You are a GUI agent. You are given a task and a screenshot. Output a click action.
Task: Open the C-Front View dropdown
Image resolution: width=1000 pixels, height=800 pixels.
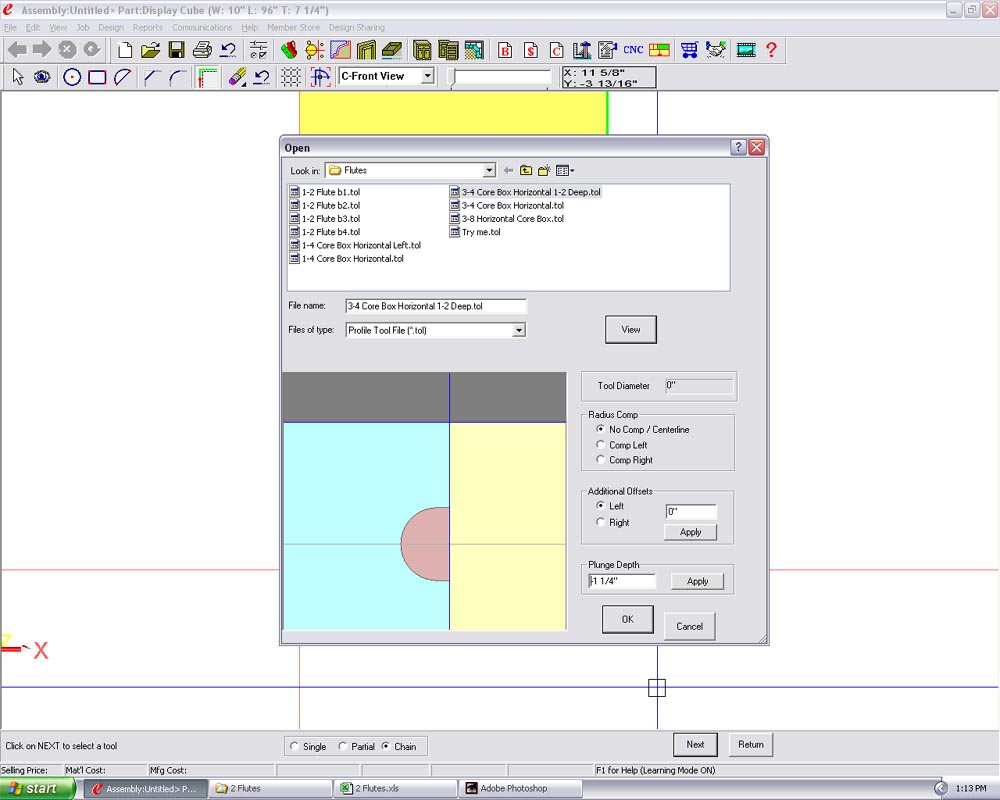point(428,76)
